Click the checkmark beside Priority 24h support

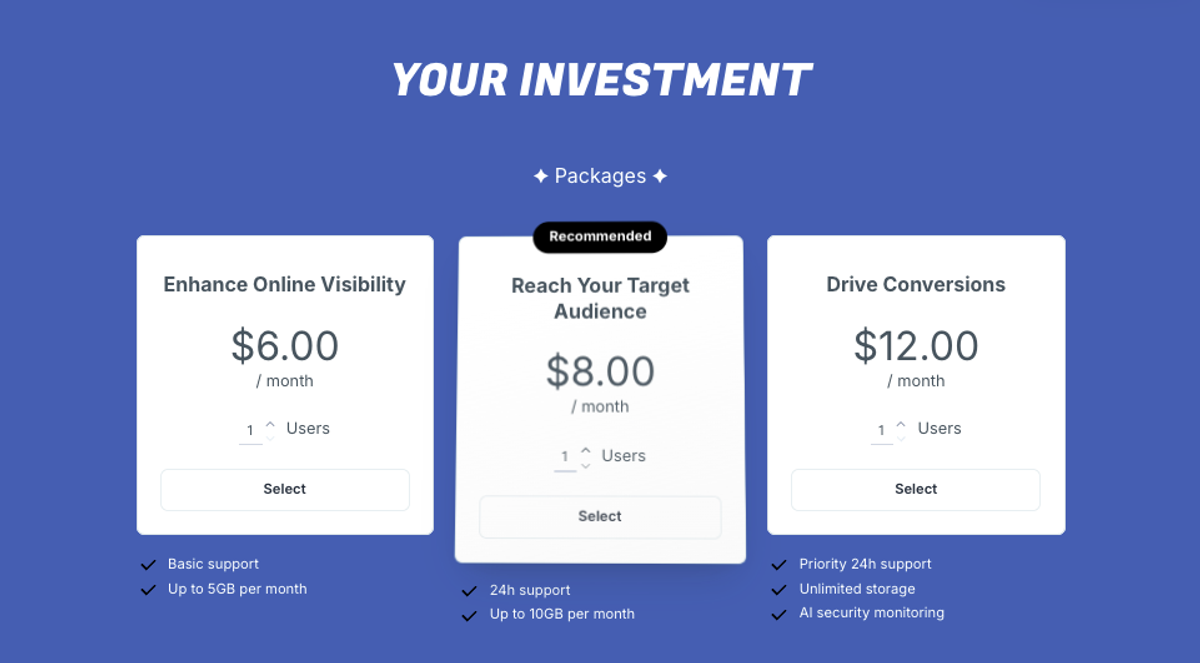point(779,565)
